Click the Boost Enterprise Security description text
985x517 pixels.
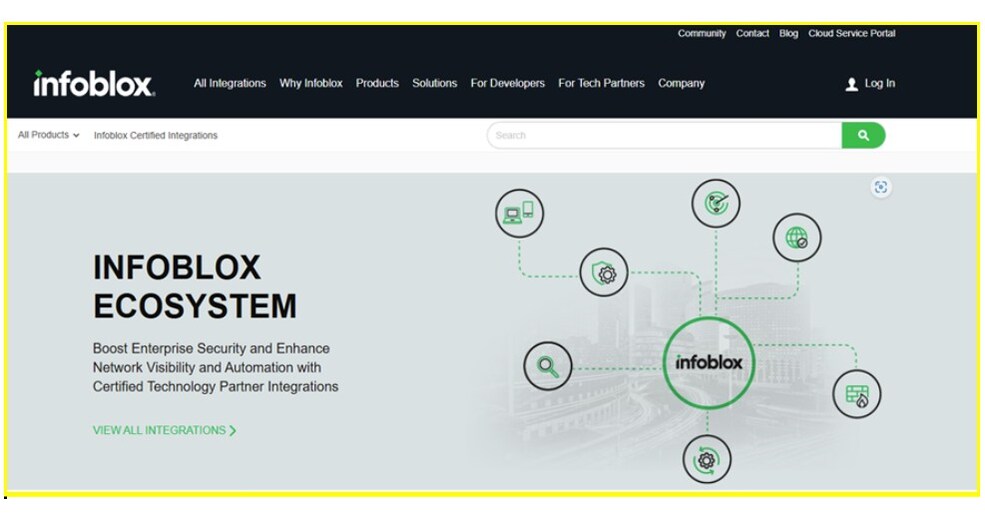(x=215, y=367)
